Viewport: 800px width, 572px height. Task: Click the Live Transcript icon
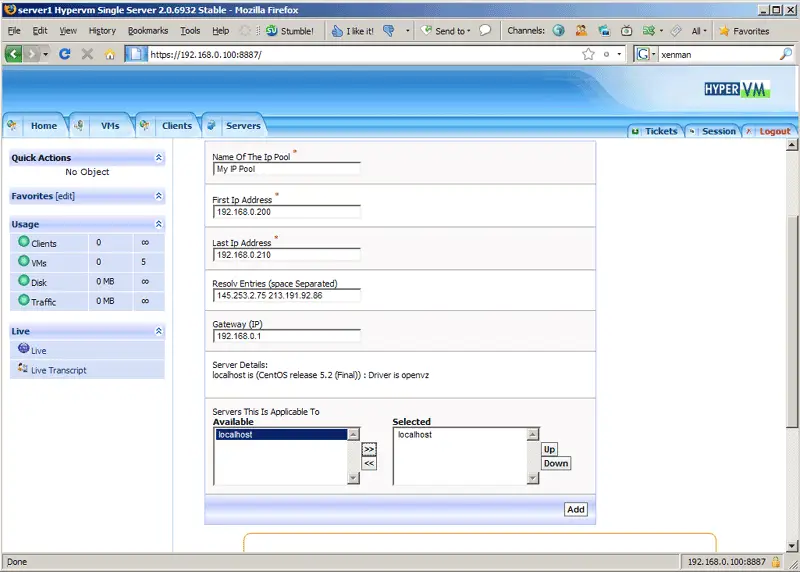click(23, 369)
